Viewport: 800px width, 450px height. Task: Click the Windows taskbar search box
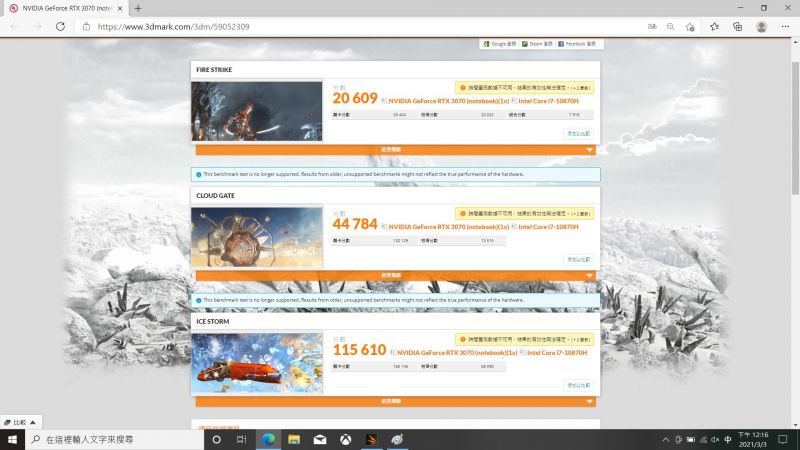114,439
